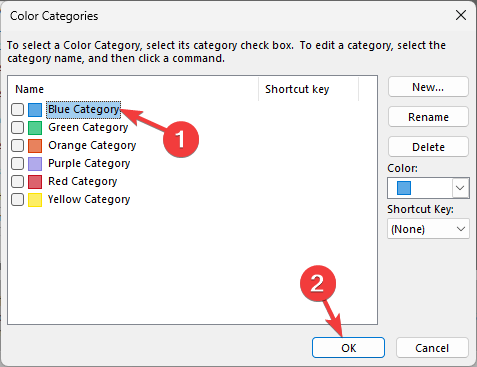Click the Rename button
The image size is (477, 367).
(428, 117)
